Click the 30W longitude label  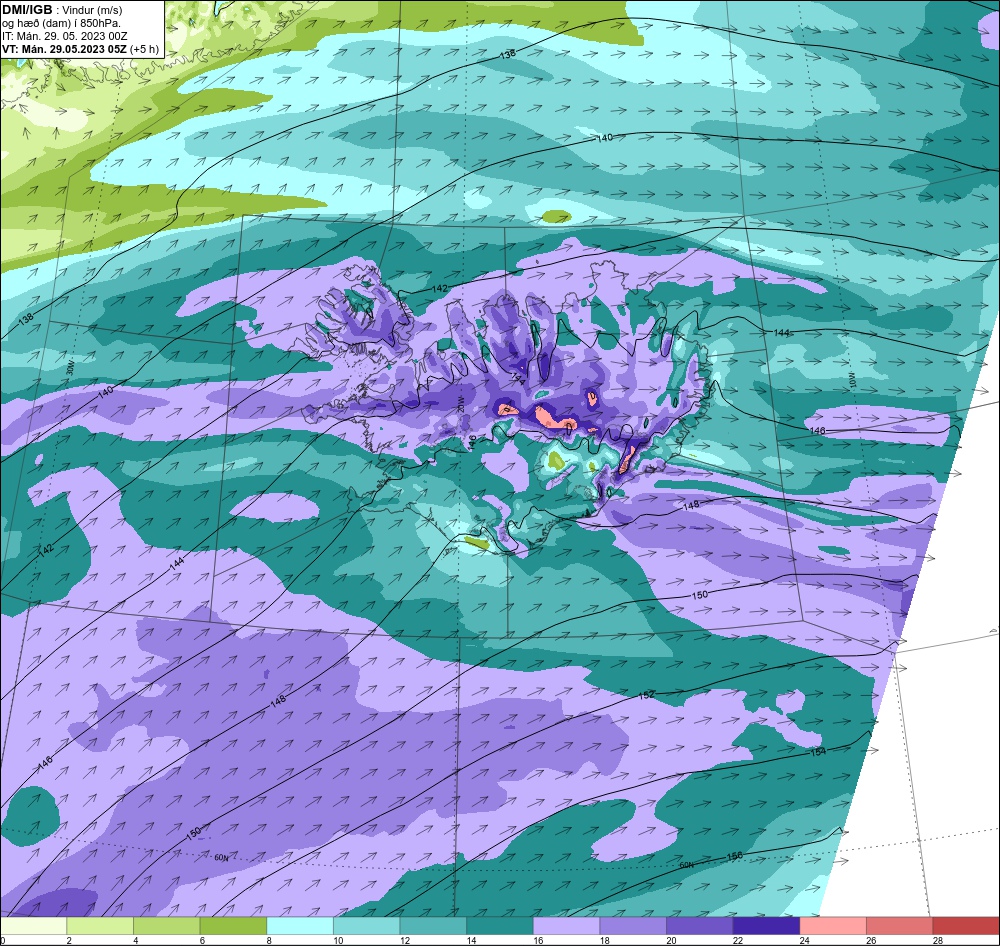[x=70, y=369]
